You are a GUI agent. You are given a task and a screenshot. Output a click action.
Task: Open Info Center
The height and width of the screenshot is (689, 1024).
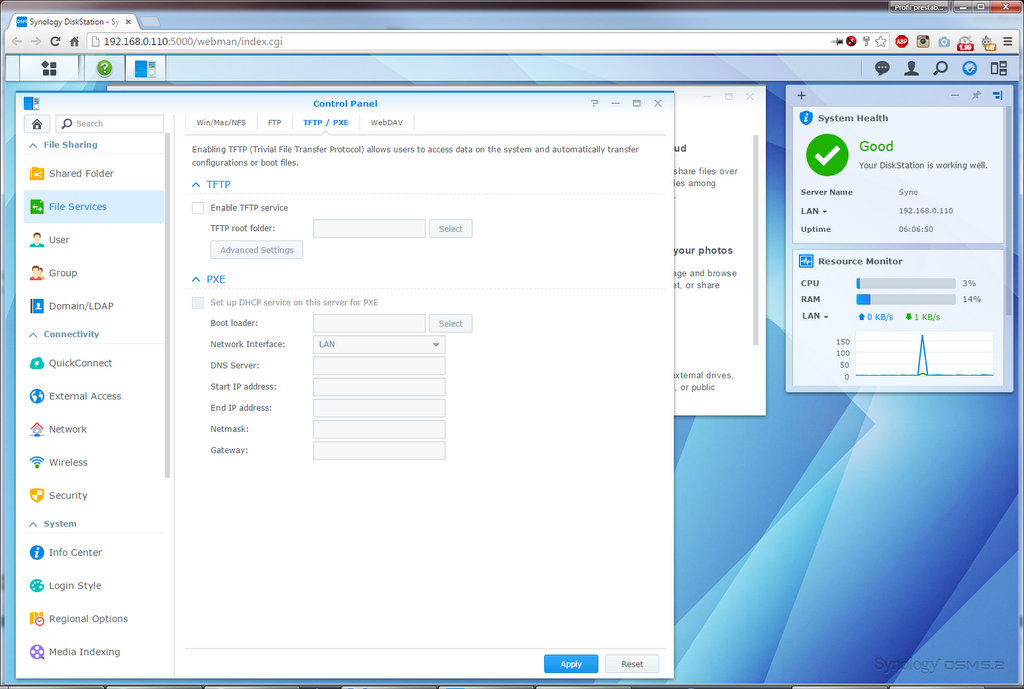94,553
